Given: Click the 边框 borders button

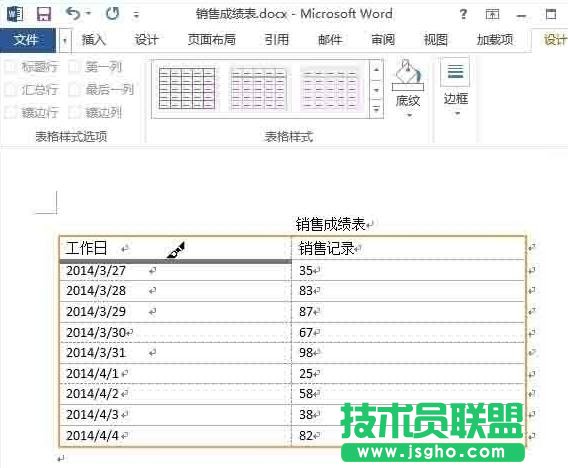Looking at the screenshot, I should tap(455, 71).
